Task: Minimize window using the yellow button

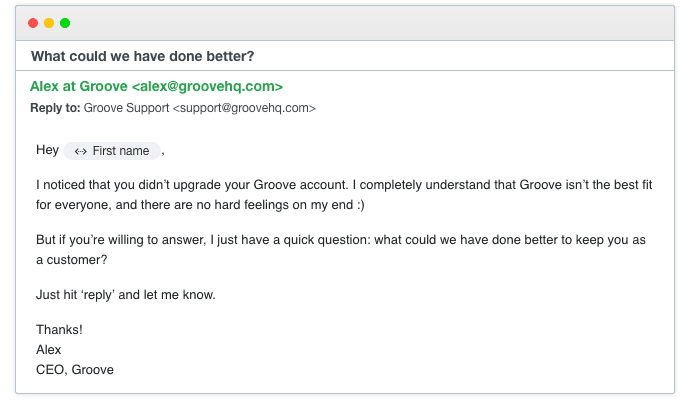Action: 49,22
